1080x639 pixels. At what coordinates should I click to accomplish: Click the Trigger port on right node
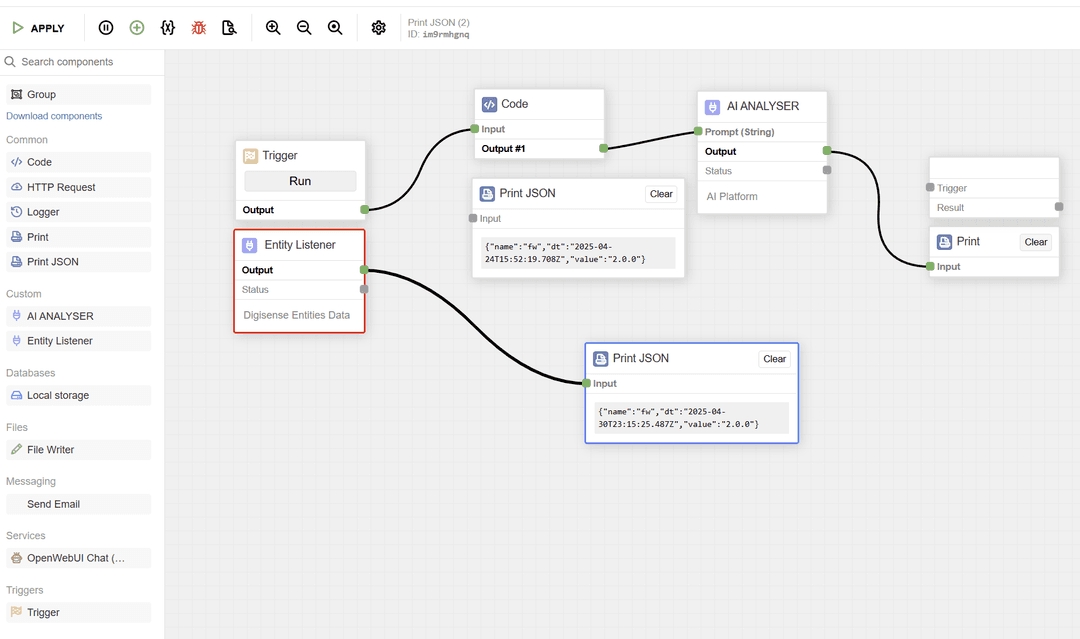[x=930, y=187]
